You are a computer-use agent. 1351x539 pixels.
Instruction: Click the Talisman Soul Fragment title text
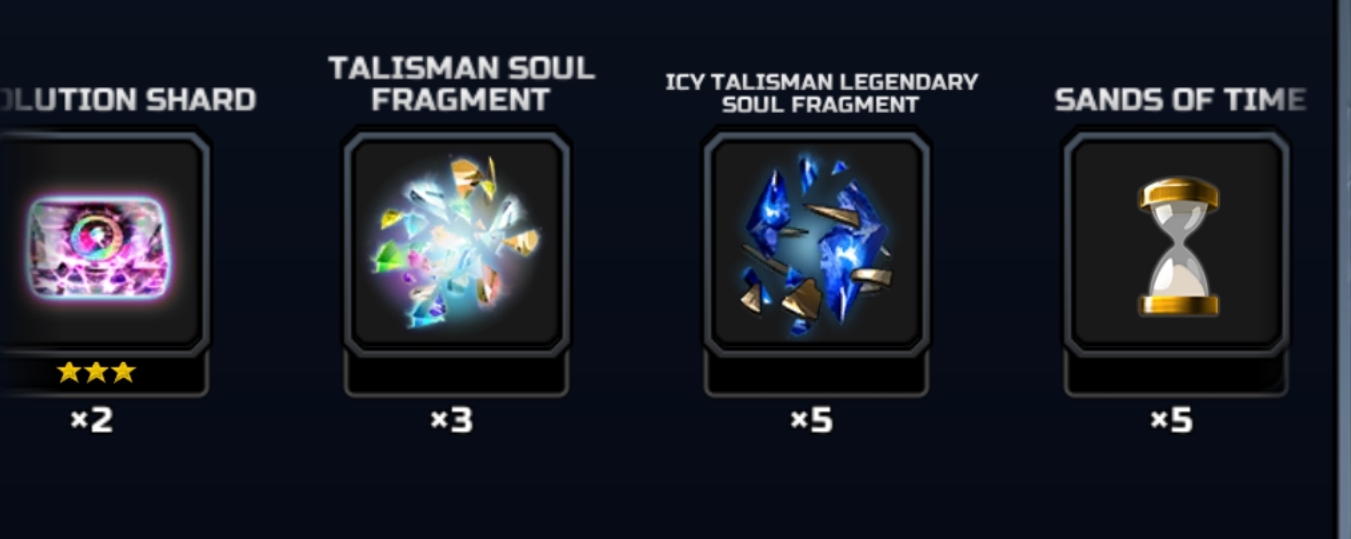click(461, 84)
